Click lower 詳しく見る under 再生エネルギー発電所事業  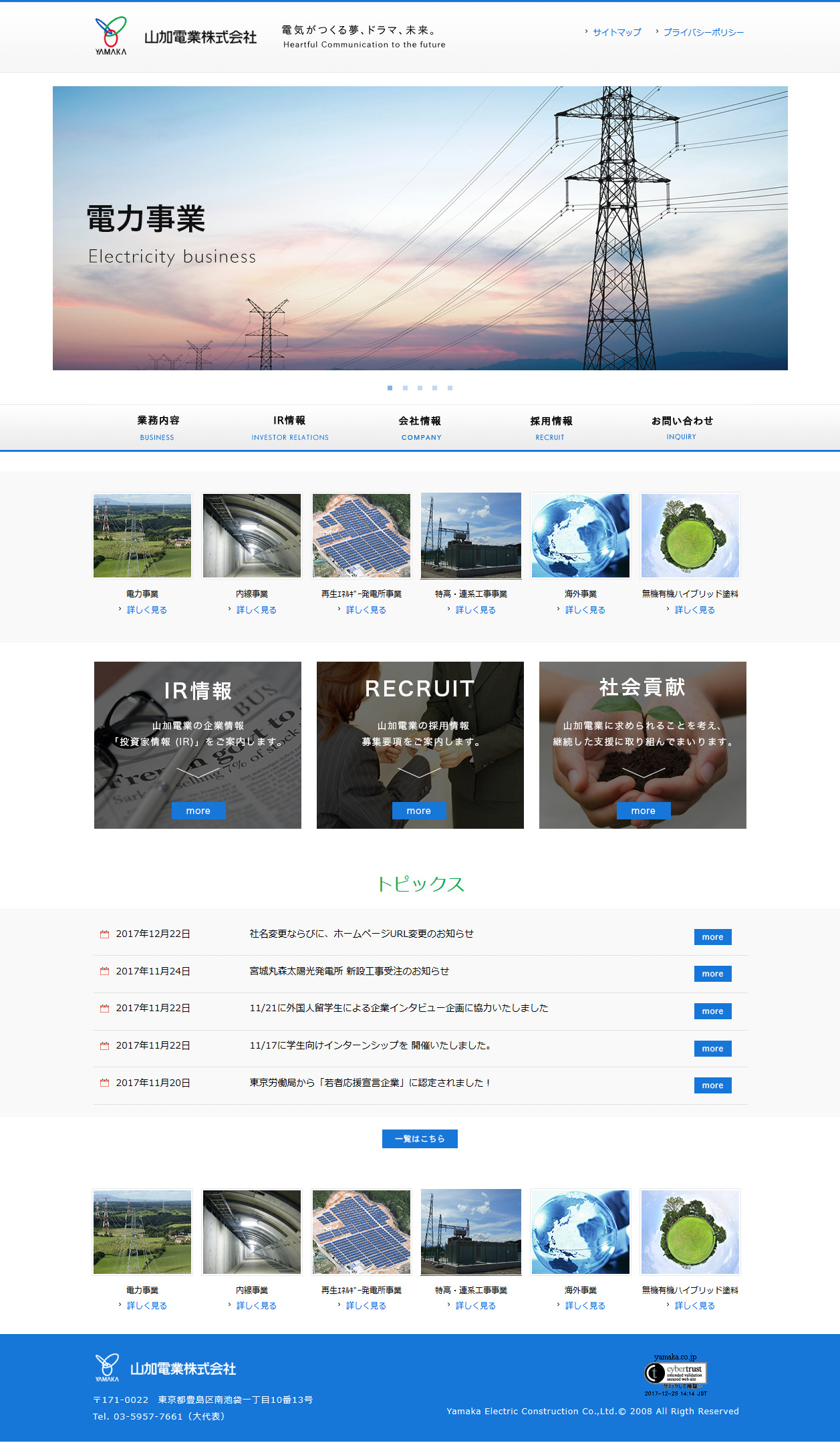(366, 1305)
